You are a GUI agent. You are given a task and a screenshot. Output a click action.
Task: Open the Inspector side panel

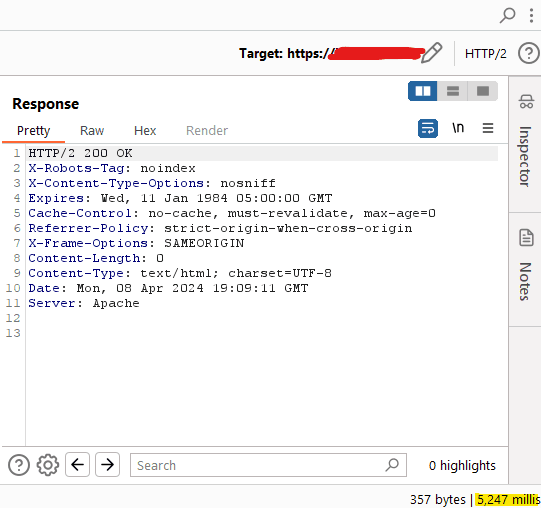click(x=525, y=156)
